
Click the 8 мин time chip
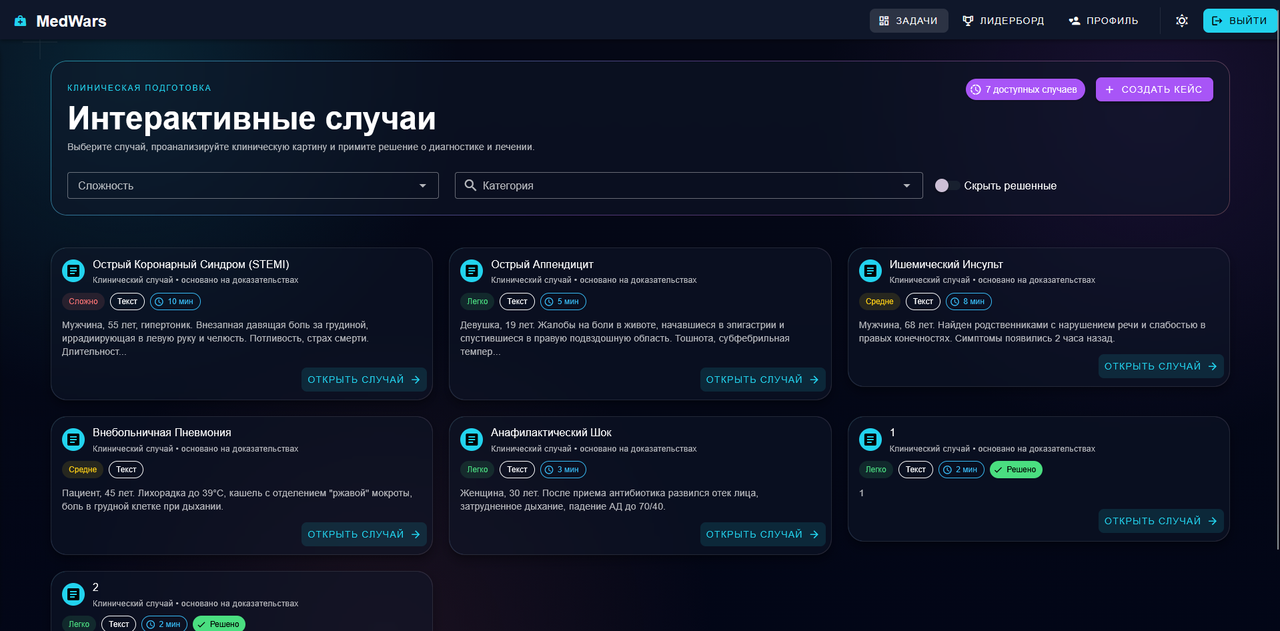[x=969, y=301]
